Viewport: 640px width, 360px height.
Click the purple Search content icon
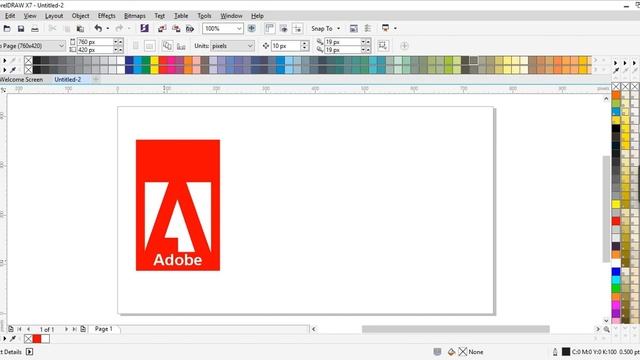coord(144,28)
